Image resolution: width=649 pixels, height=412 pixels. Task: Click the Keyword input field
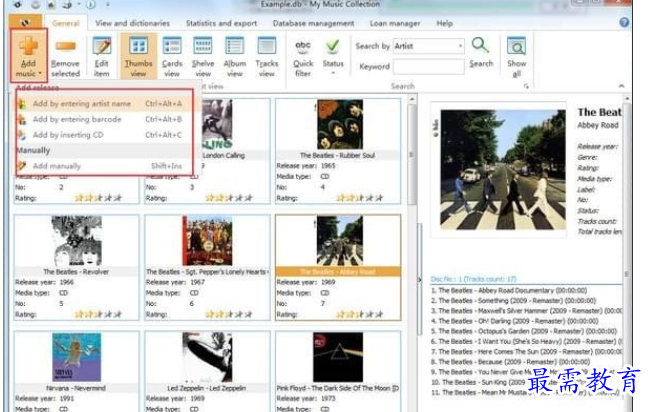pos(428,66)
